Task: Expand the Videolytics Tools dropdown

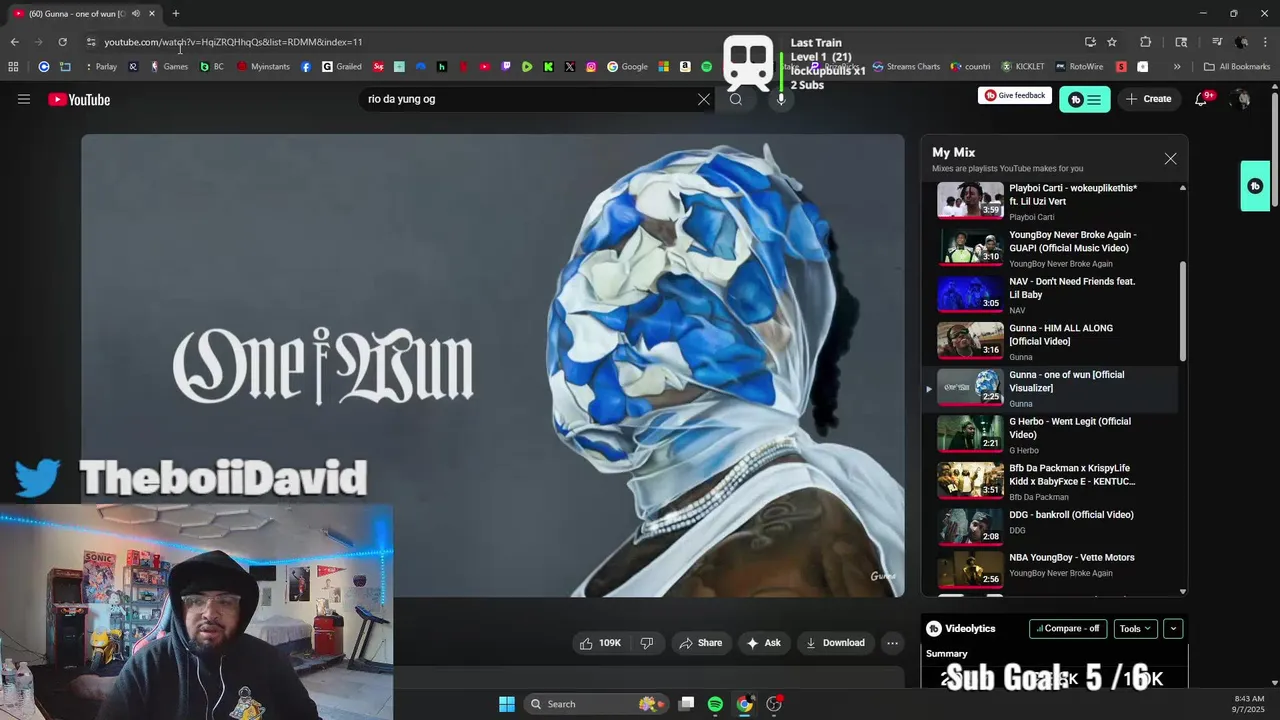Action: tap(1135, 629)
